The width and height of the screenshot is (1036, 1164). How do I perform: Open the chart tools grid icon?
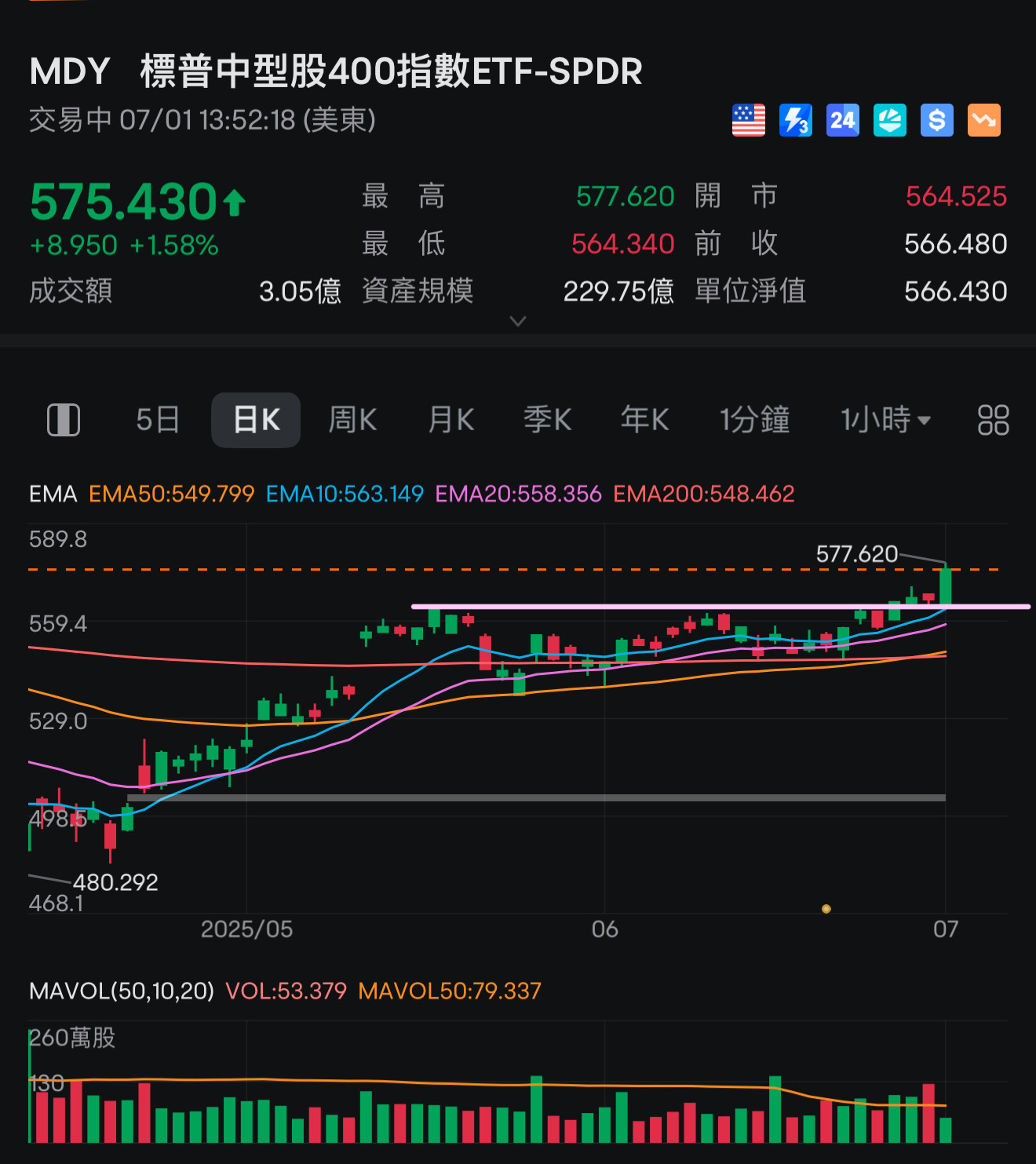[993, 420]
